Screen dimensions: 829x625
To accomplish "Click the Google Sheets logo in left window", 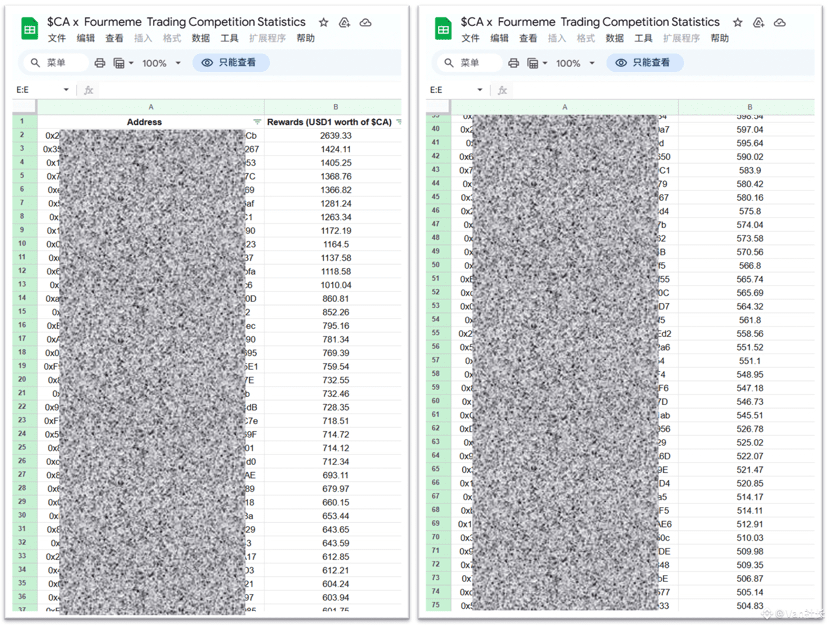I will (30, 29).
